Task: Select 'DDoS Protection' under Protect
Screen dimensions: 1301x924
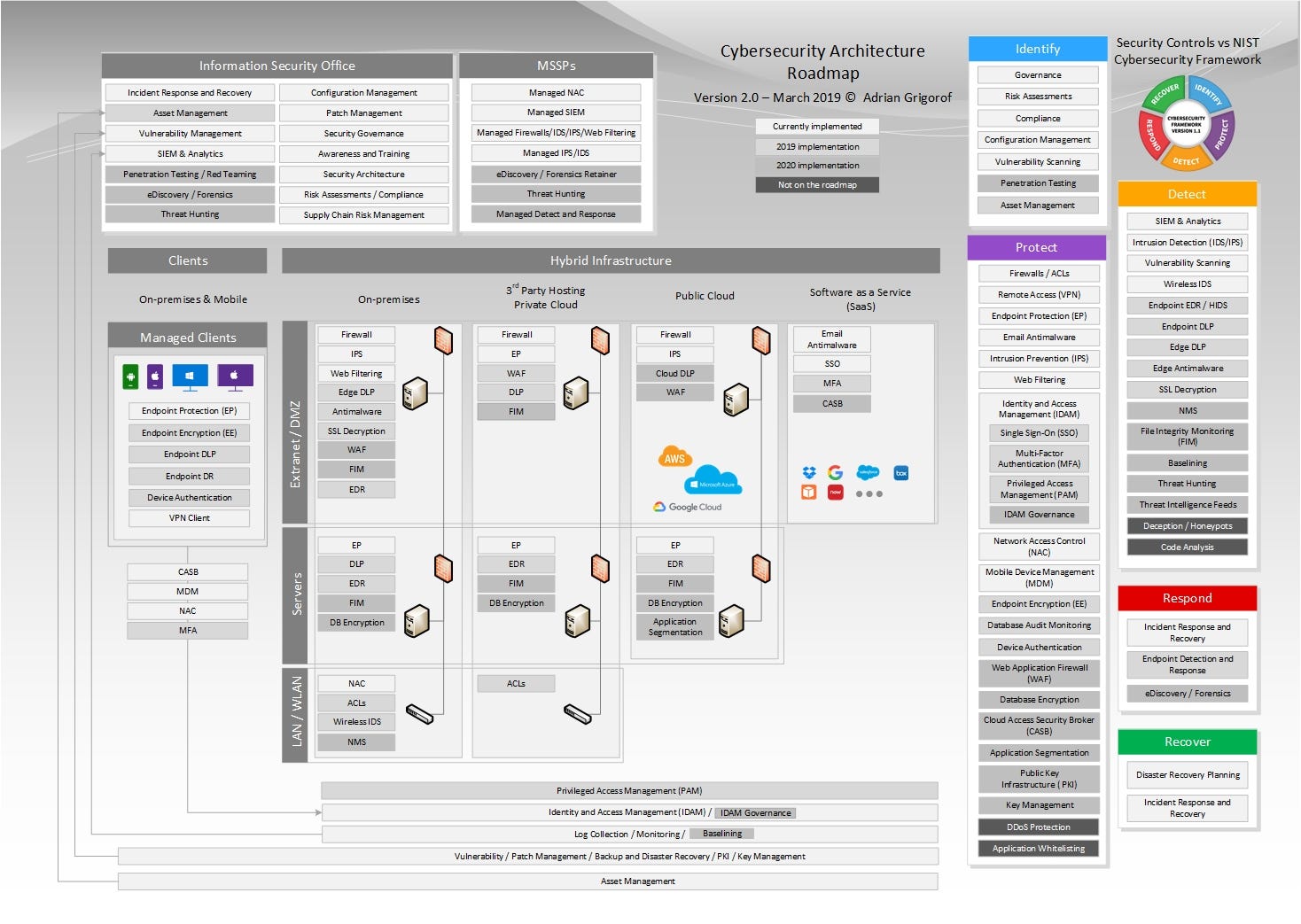Action: coord(1039,827)
